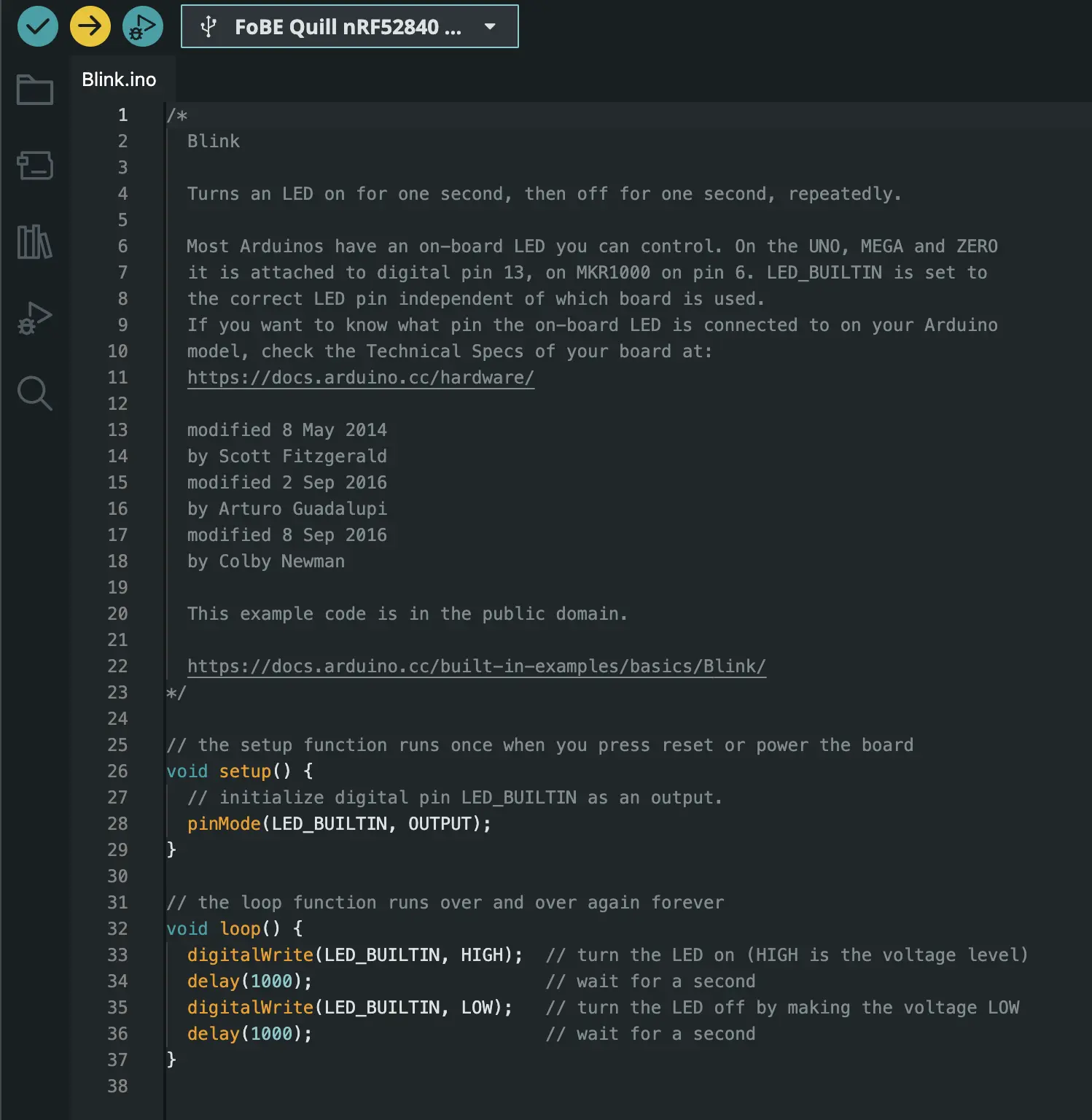Open the Sketchbook sidebar panel

(x=34, y=89)
